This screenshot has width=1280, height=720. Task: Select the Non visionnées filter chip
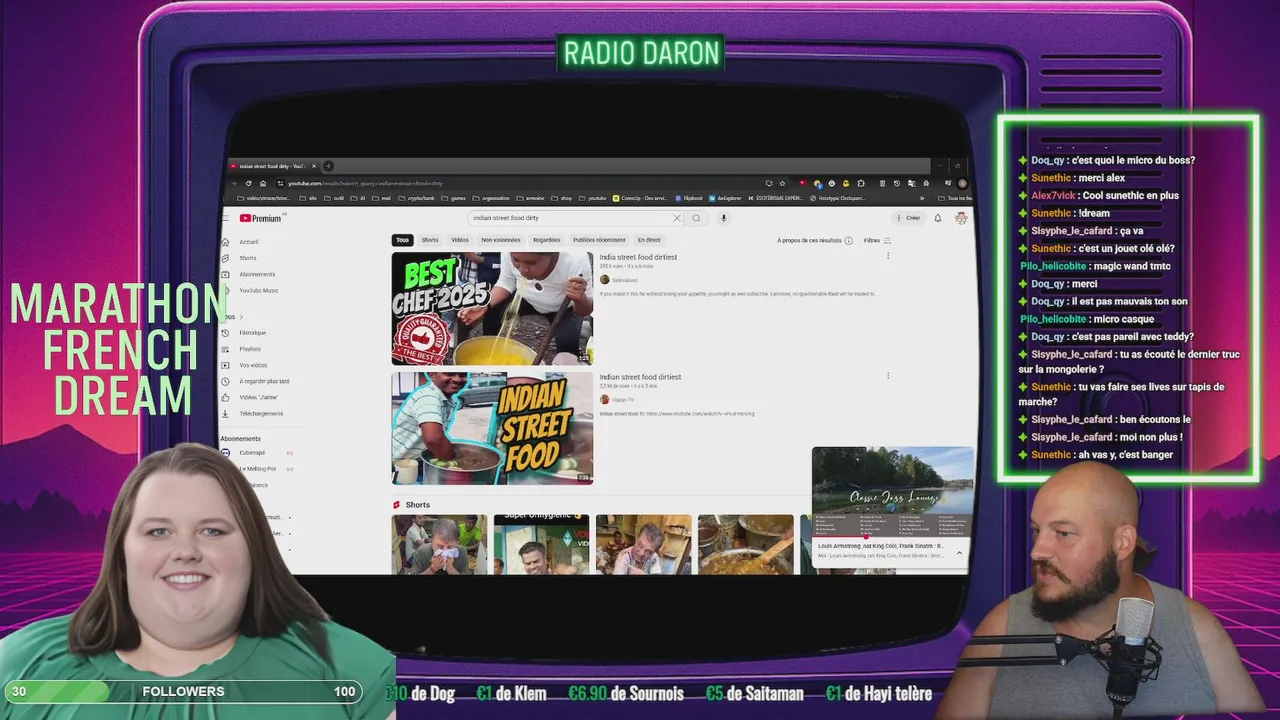point(501,240)
